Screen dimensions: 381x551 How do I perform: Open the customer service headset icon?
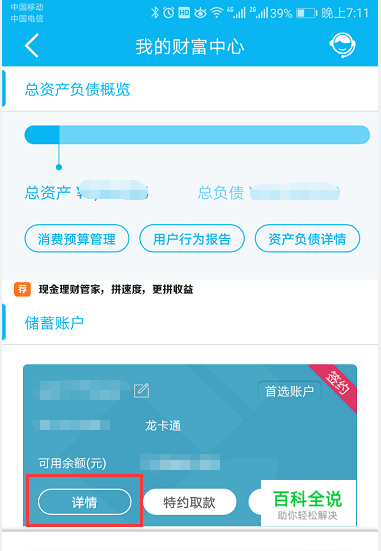342,45
